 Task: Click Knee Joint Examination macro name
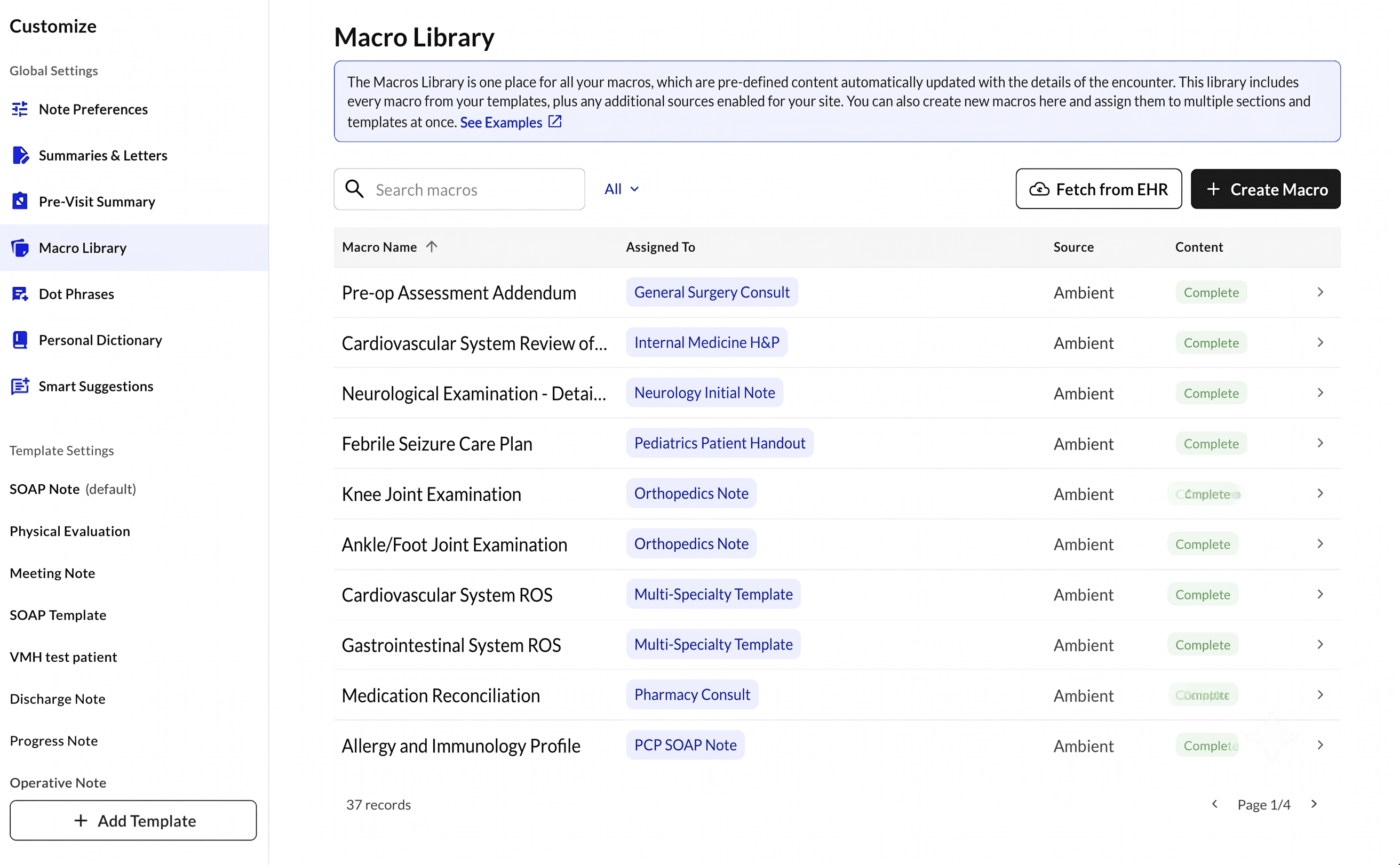432,494
